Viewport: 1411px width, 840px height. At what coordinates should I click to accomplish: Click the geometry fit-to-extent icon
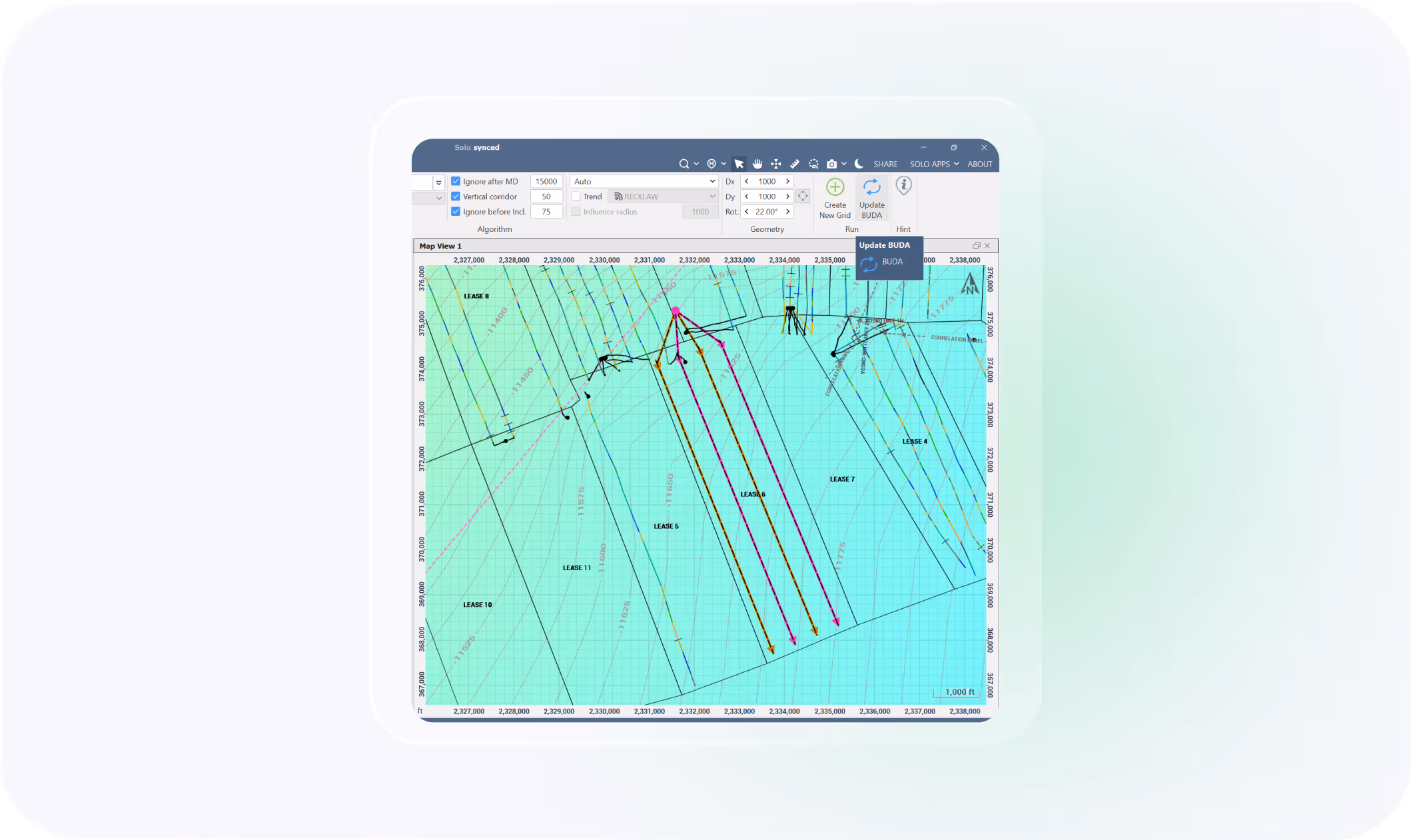point(803,197)
